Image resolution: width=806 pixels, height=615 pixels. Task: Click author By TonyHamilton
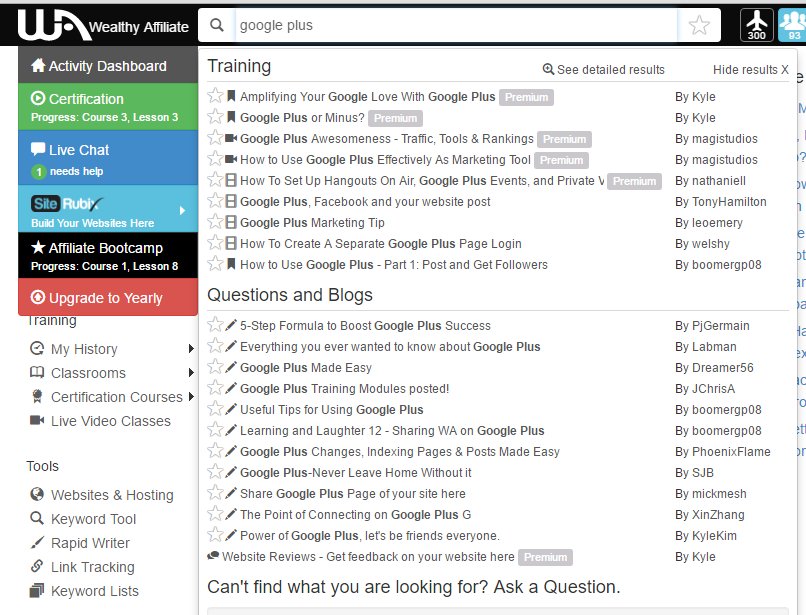click(x=721, y=202)
